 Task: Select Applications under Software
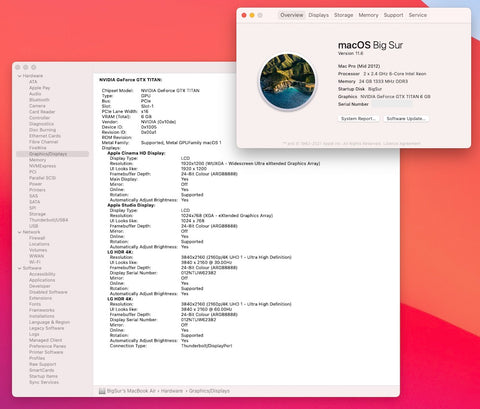(x=42, y=280)
